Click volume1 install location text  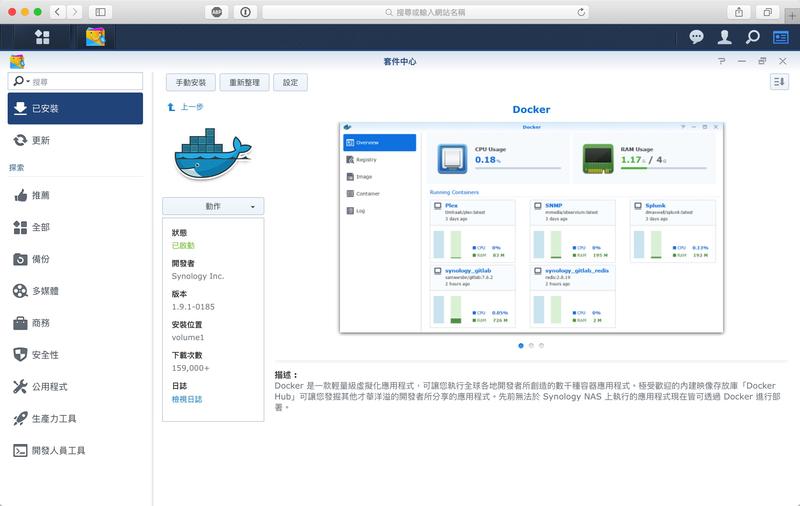pos(188,337)
